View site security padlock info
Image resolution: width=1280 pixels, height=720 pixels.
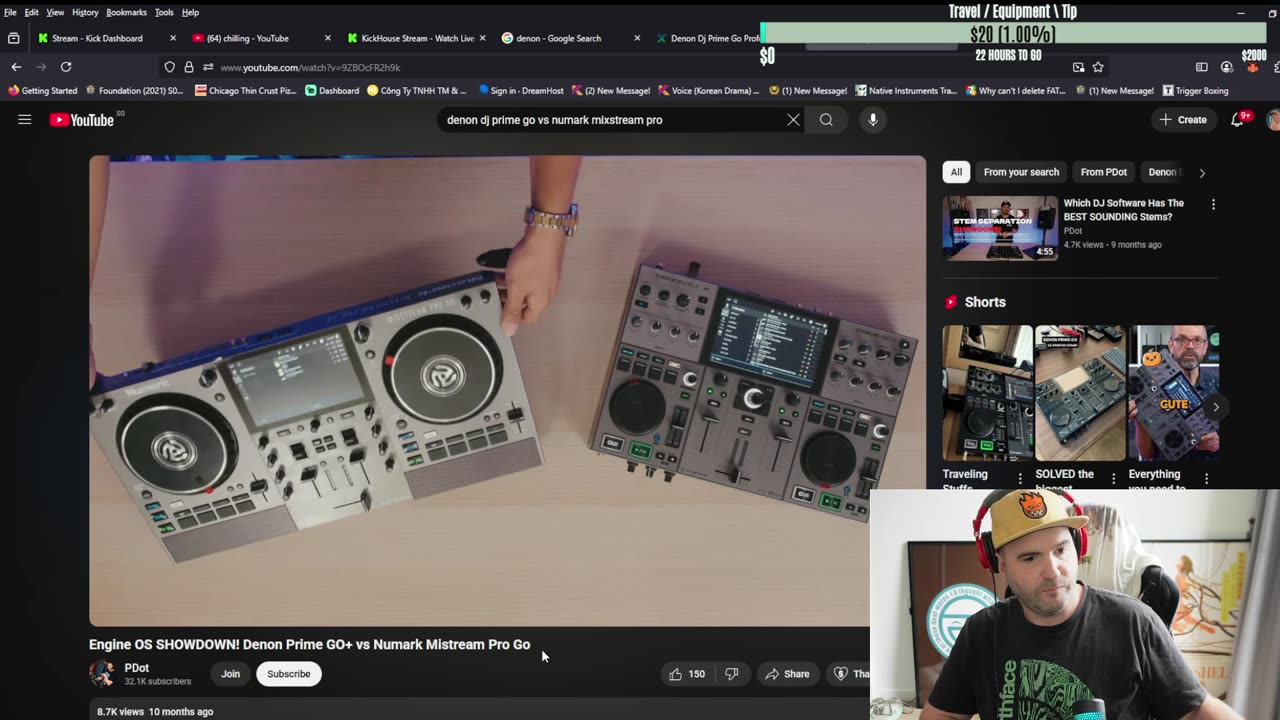(189, 67)
